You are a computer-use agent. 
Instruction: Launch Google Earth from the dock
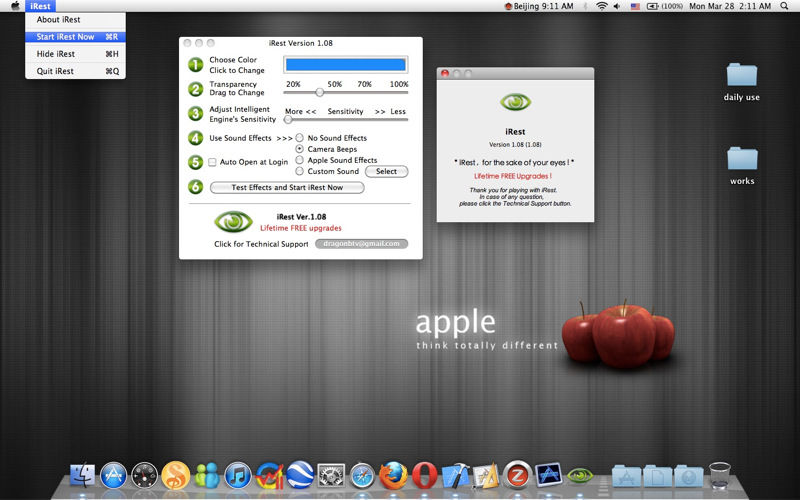coord(300,476)
